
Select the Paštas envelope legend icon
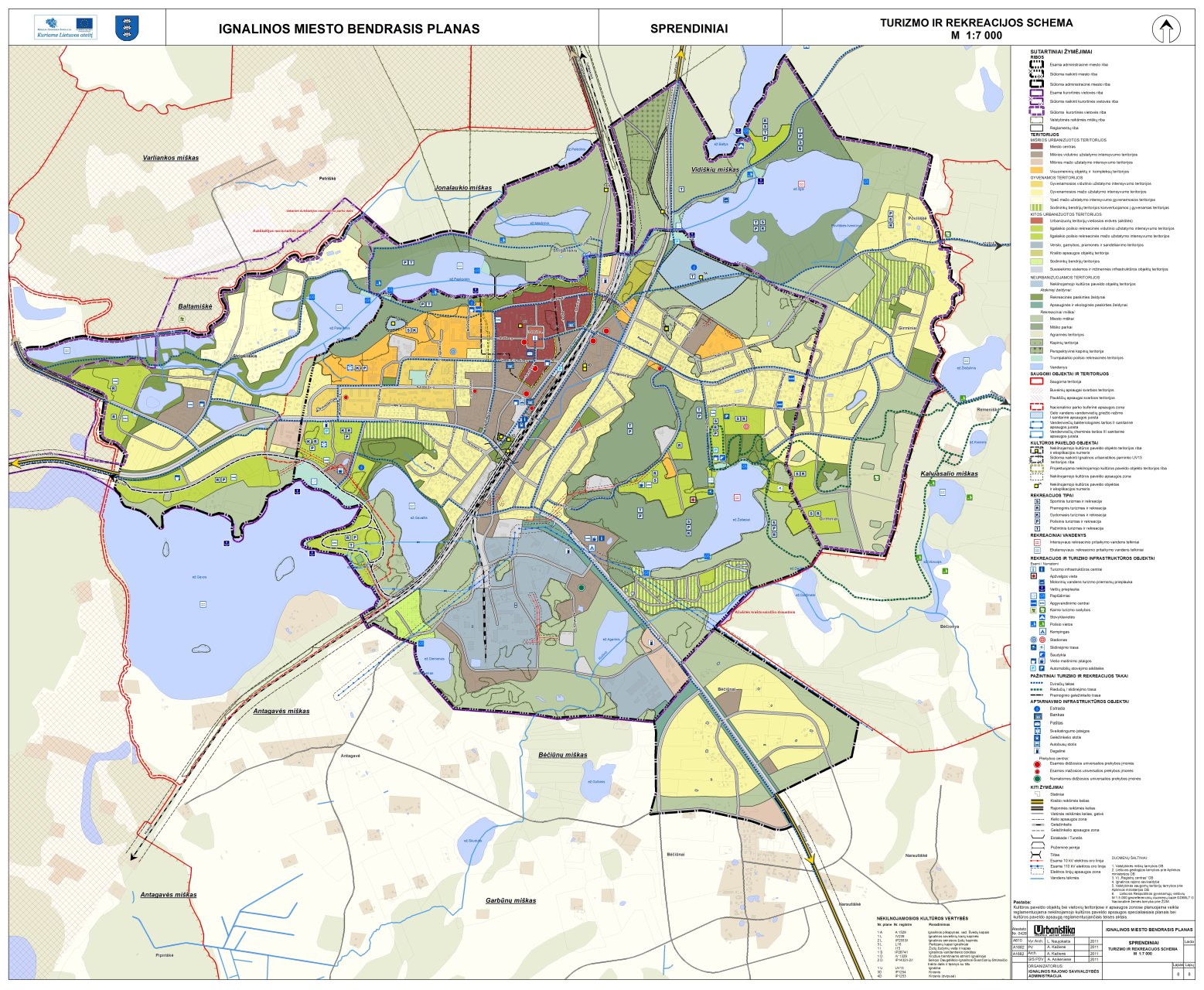1037,723
